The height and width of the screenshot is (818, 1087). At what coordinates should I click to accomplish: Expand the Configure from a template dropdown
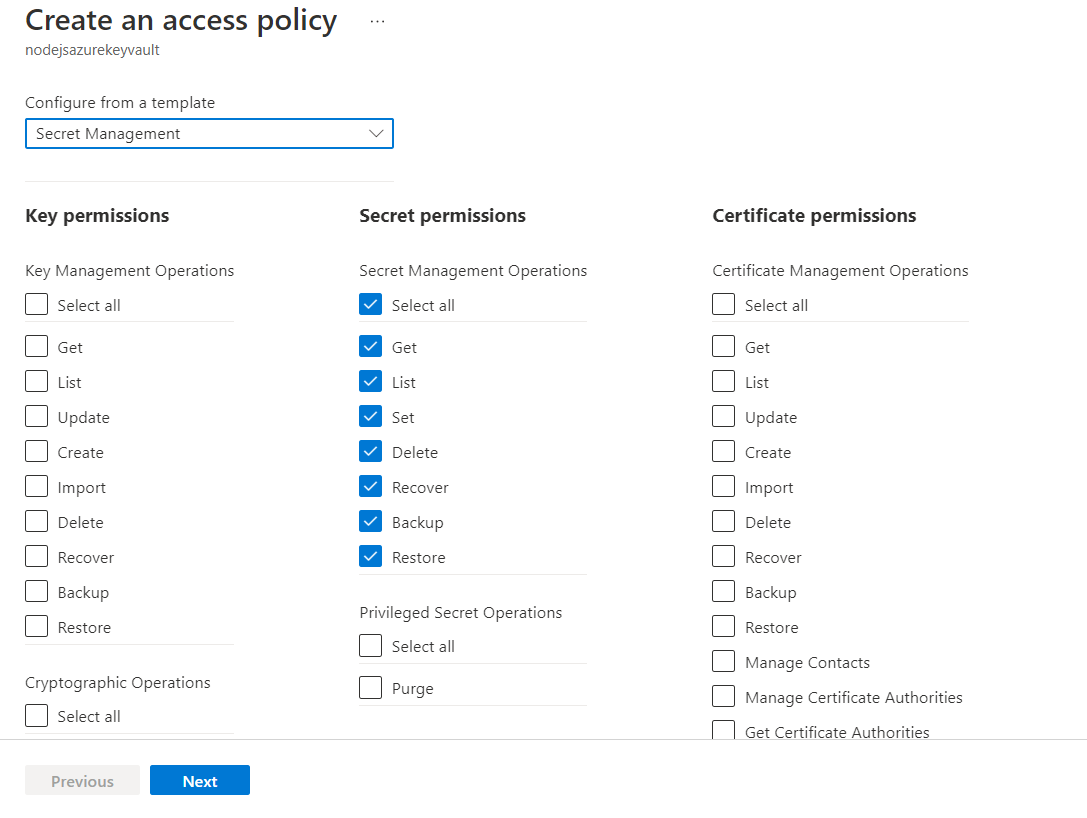[x=200, y=134]
